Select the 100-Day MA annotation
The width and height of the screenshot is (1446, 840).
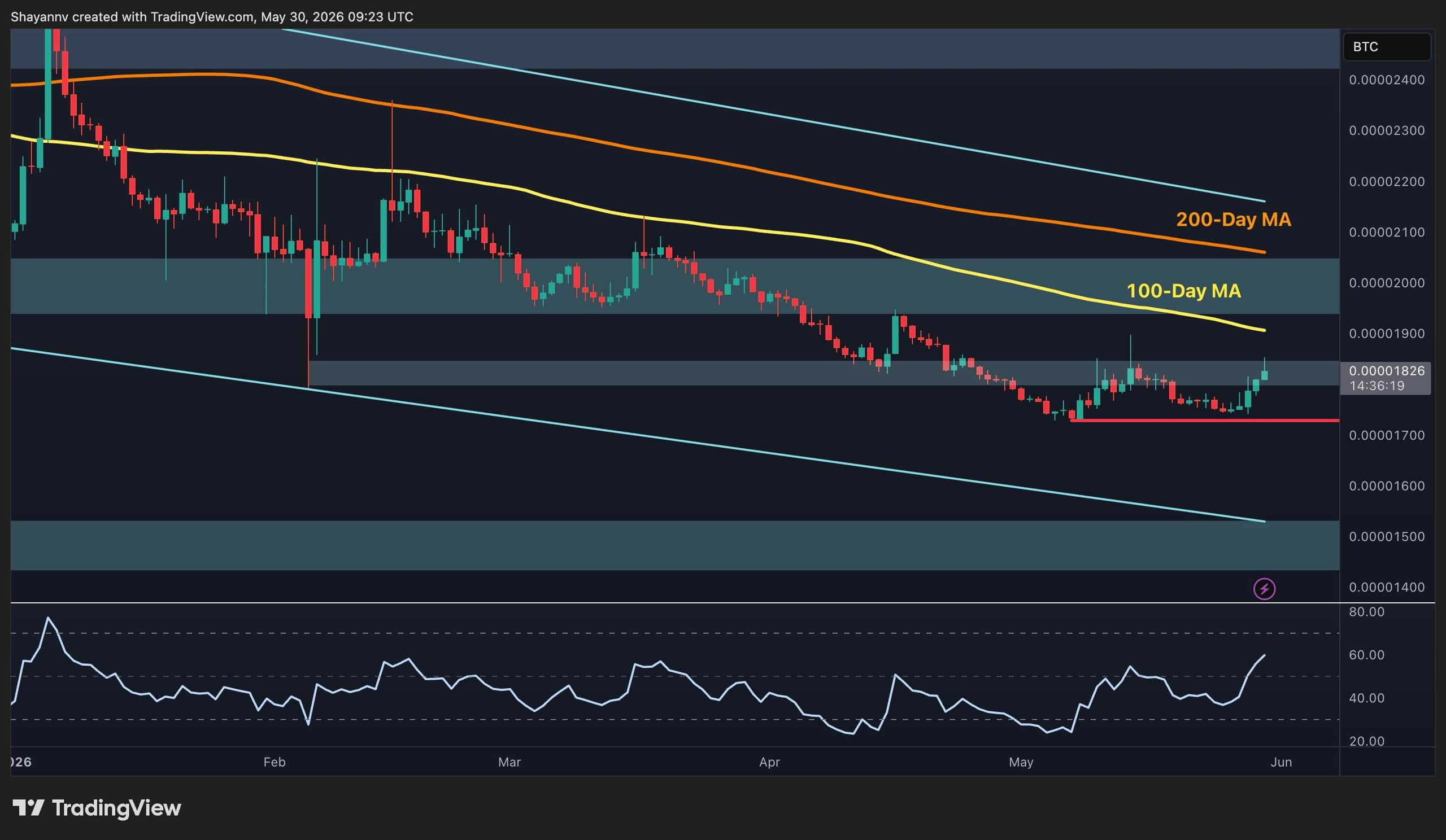pos(1183,291)
